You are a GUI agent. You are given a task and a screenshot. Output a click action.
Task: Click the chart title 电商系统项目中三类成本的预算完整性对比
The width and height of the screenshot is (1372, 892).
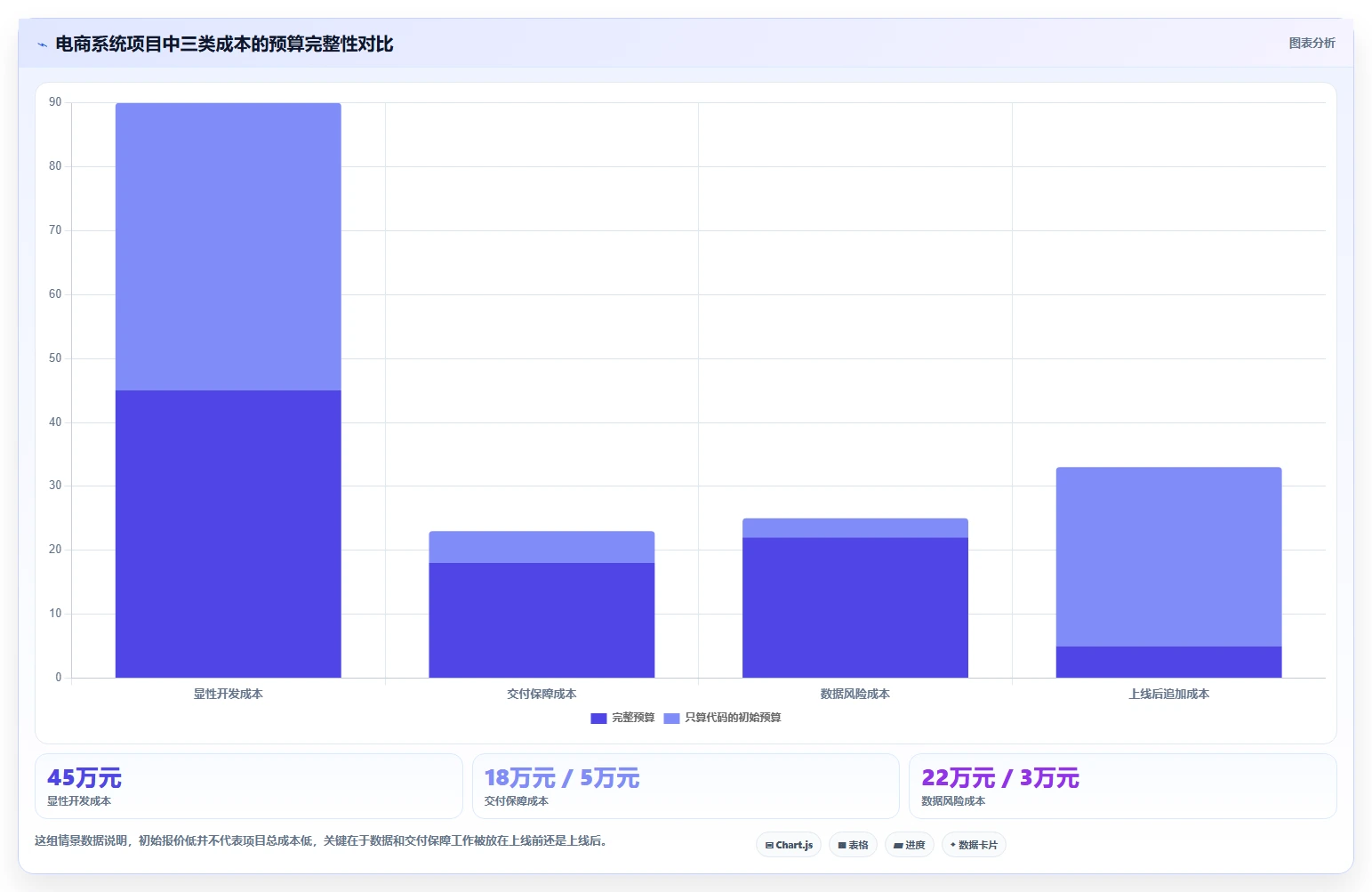[224, 44]
